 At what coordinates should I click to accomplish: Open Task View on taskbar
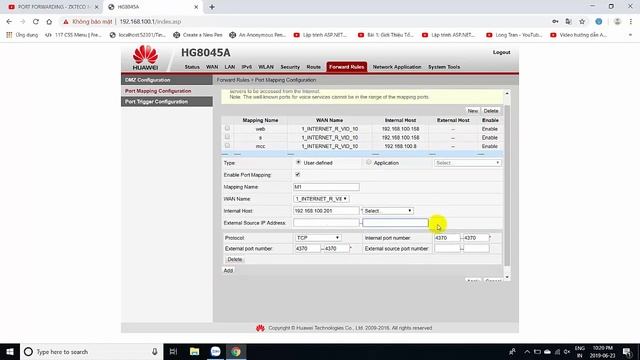point(173,351)
